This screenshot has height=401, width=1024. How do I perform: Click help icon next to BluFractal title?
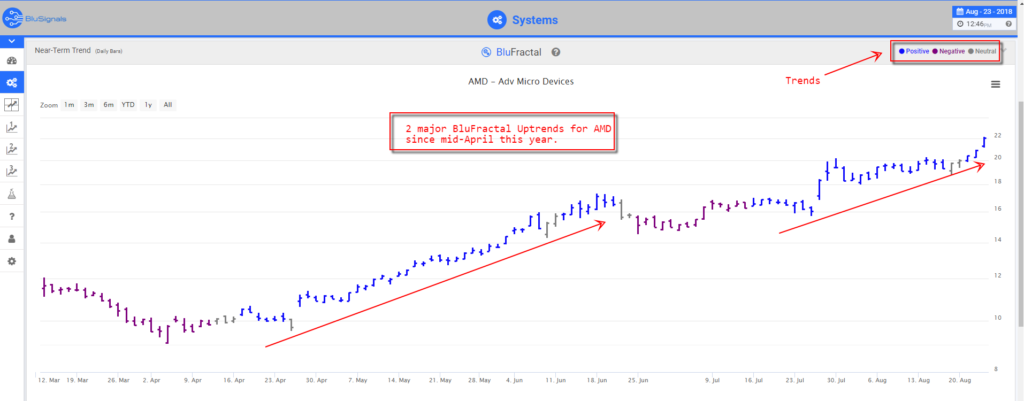click(555, 52)
